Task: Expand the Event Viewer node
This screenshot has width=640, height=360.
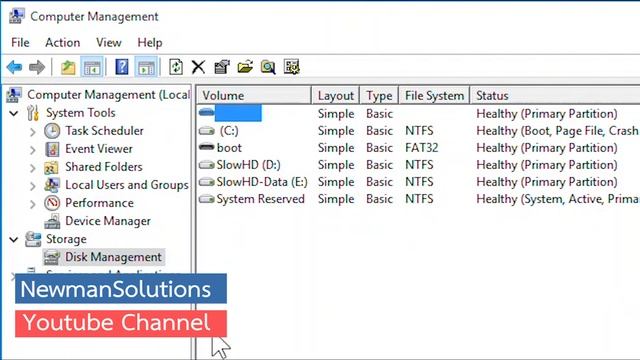Action: [x=33, y=150]
